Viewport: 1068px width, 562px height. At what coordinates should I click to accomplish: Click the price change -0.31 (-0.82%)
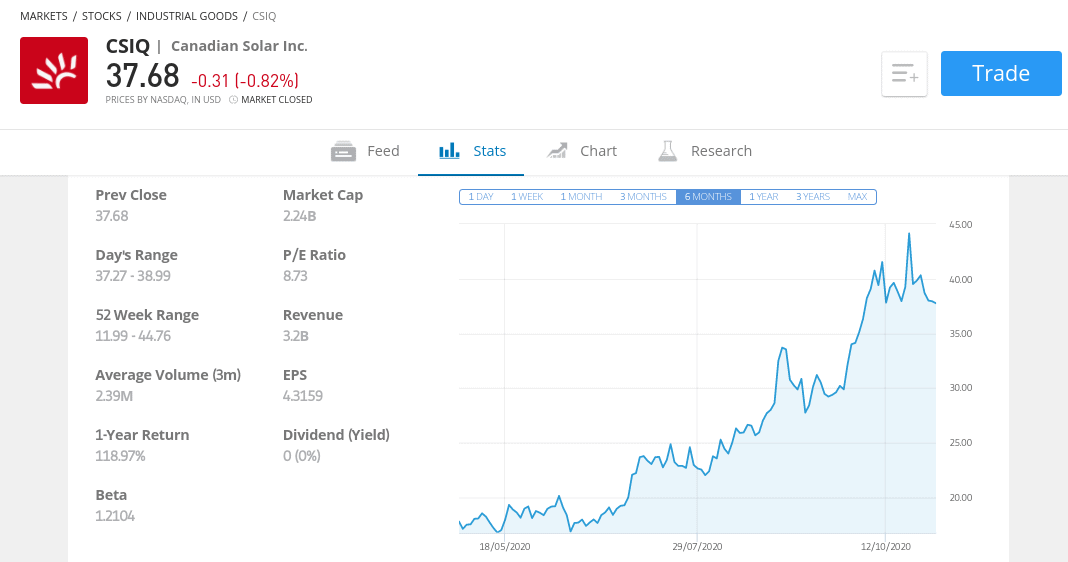[x=245, y=80]
